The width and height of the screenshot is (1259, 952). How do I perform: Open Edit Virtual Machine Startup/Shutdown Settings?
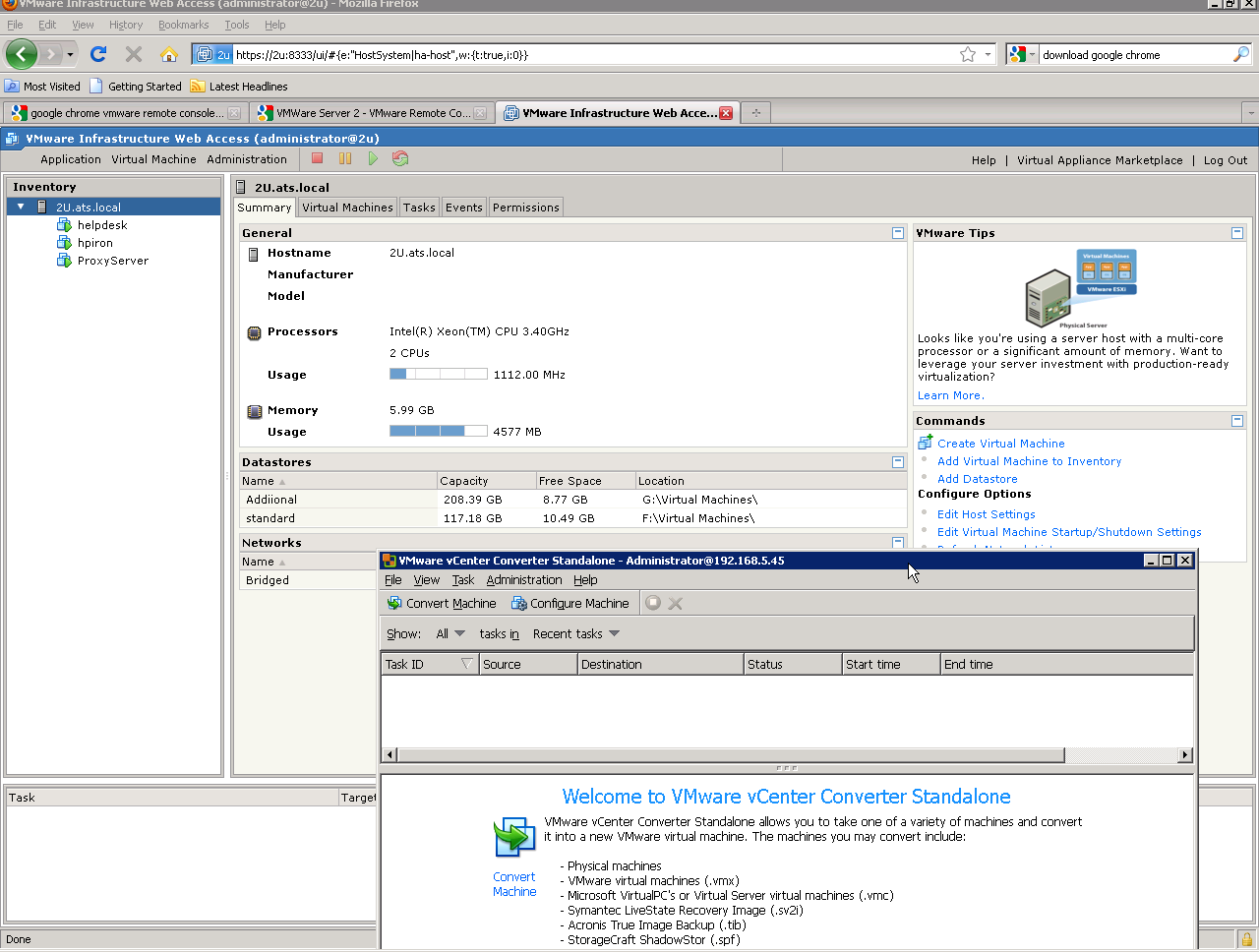1069,532
